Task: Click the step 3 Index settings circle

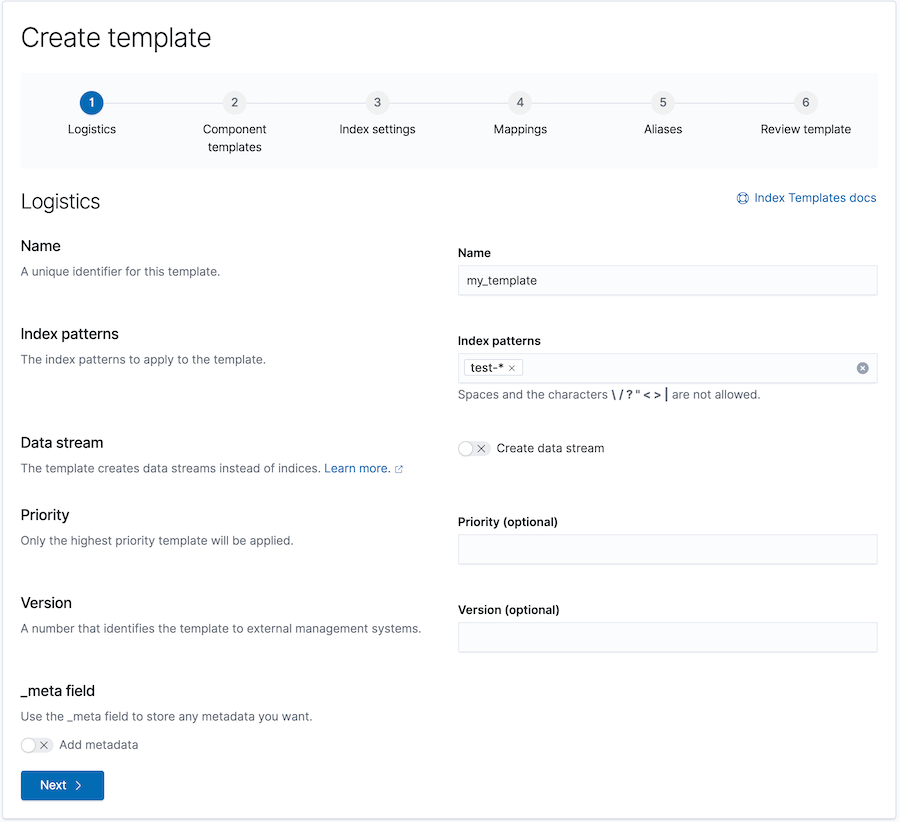Action: 377,103
